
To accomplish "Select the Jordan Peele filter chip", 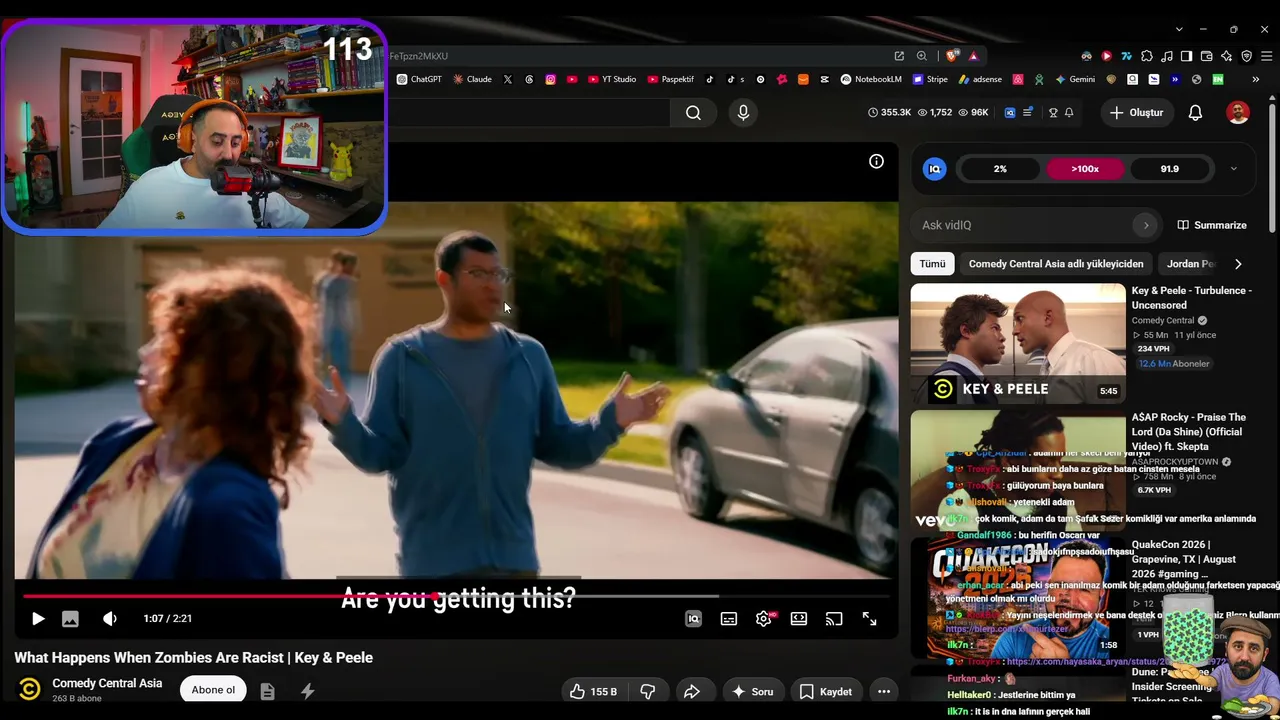I will pyautogui.click(x=1190, y=264).
